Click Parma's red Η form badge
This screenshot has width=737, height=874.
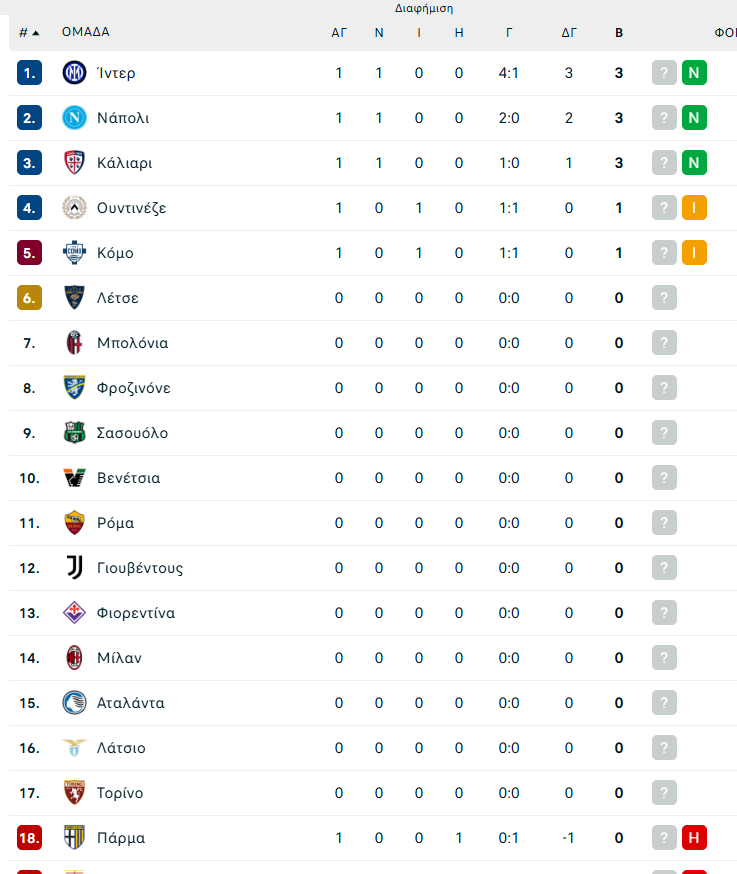(x=694, y=838)
